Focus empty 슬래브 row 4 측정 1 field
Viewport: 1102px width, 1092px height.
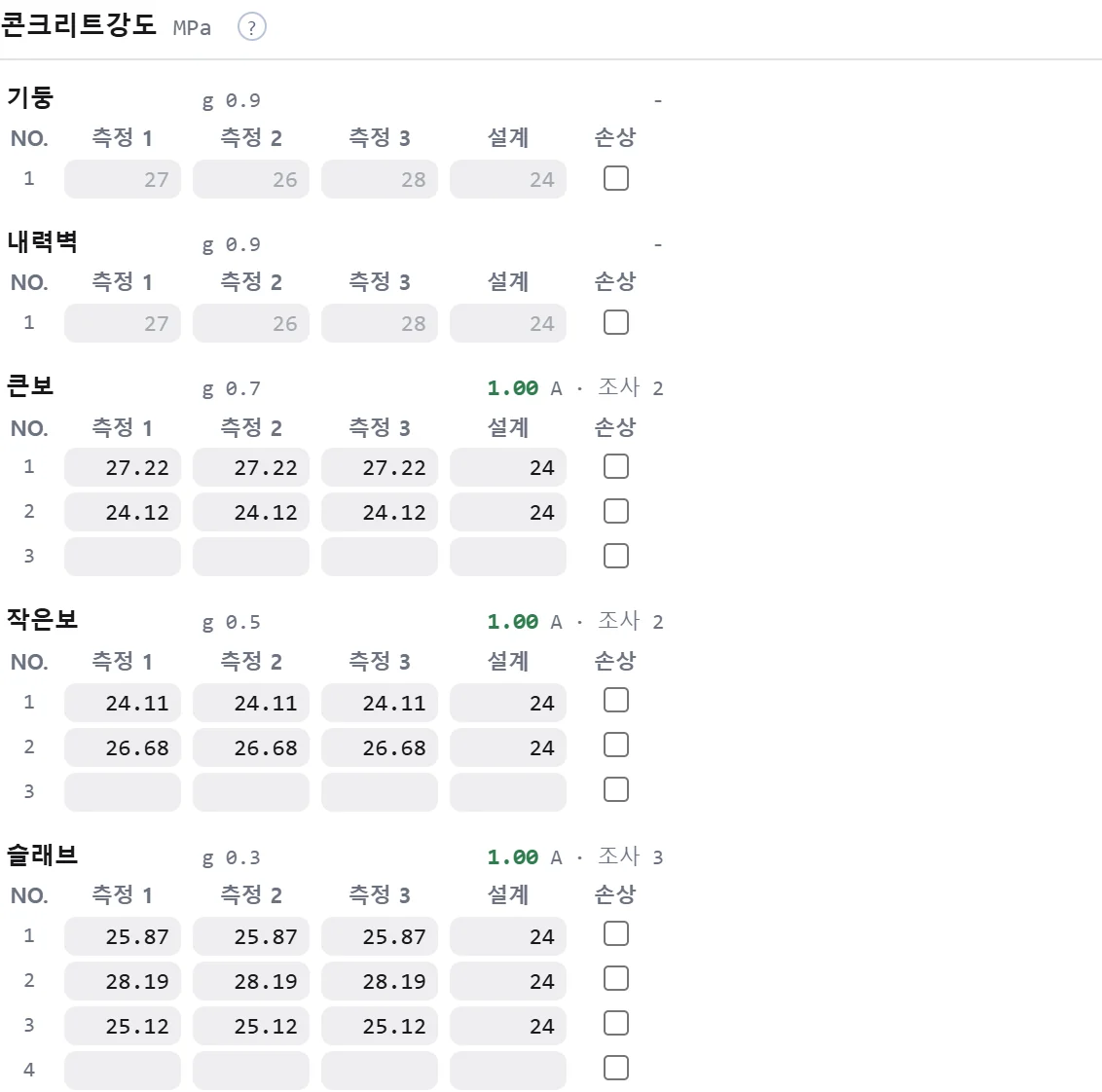123,1071
